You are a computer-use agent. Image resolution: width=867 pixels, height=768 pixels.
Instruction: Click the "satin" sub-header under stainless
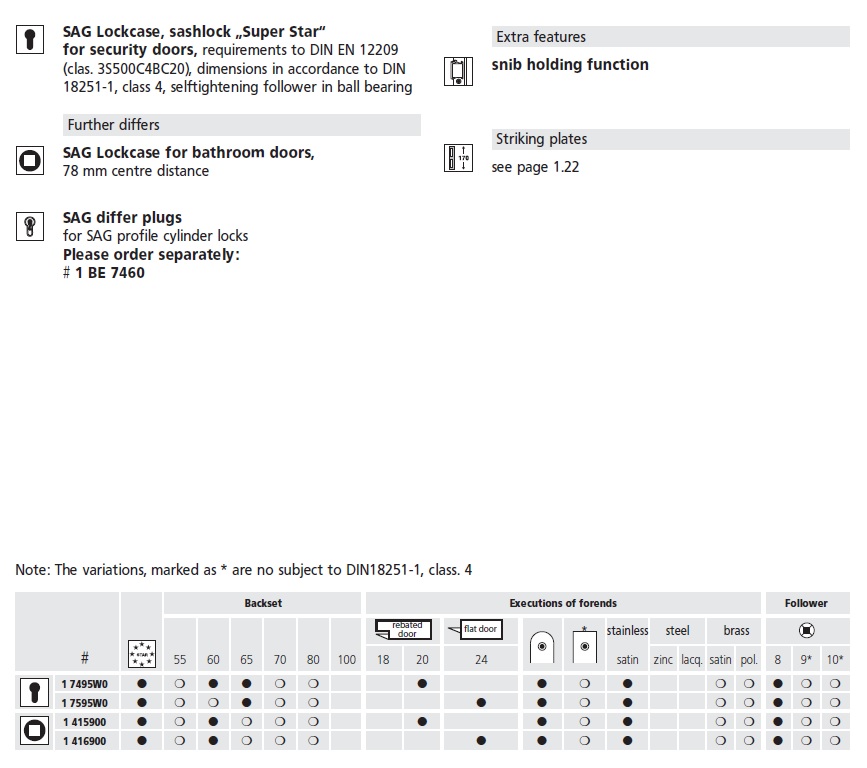point(628,660)
